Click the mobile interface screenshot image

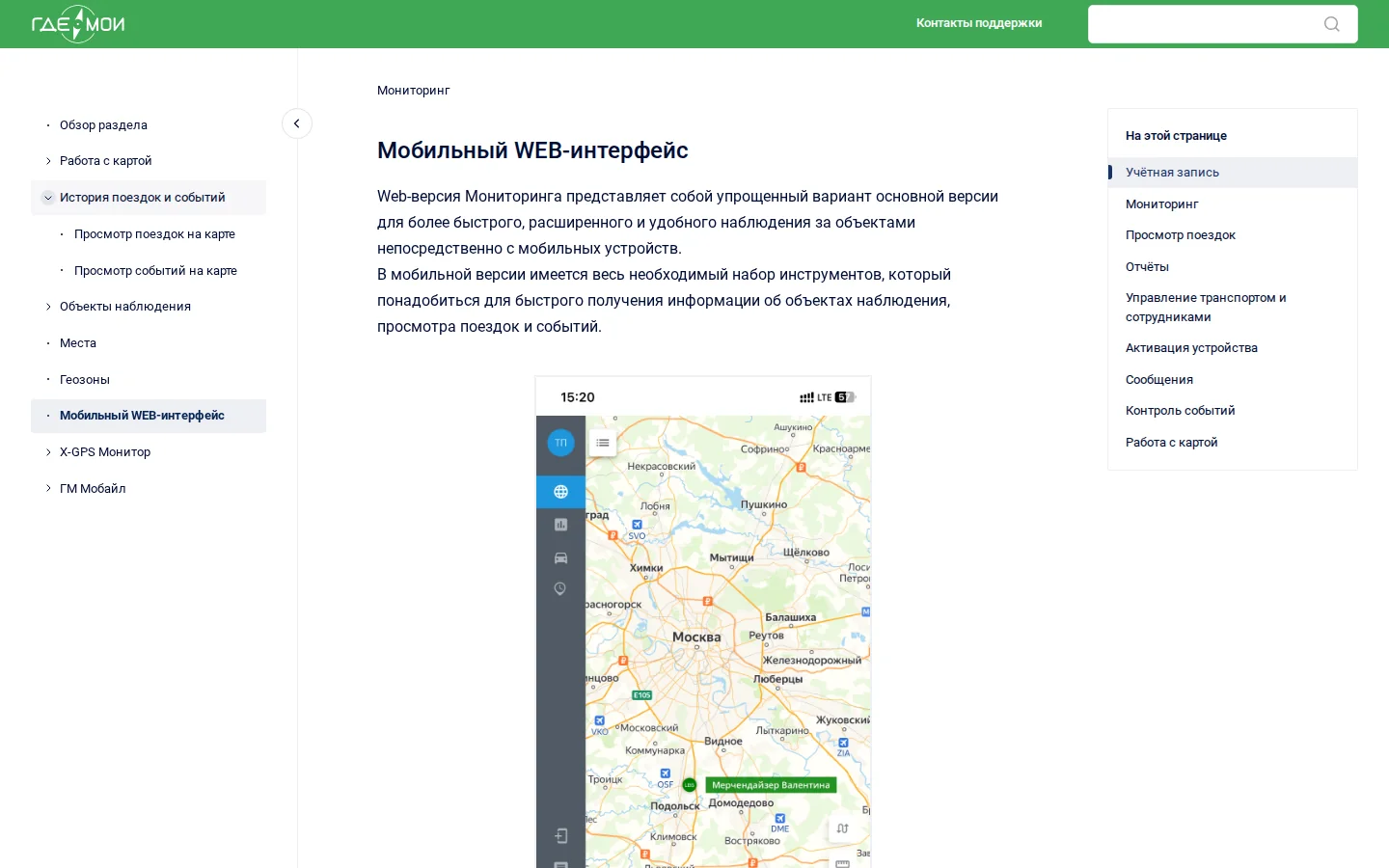pyautogui.click(x=703, y=622)
